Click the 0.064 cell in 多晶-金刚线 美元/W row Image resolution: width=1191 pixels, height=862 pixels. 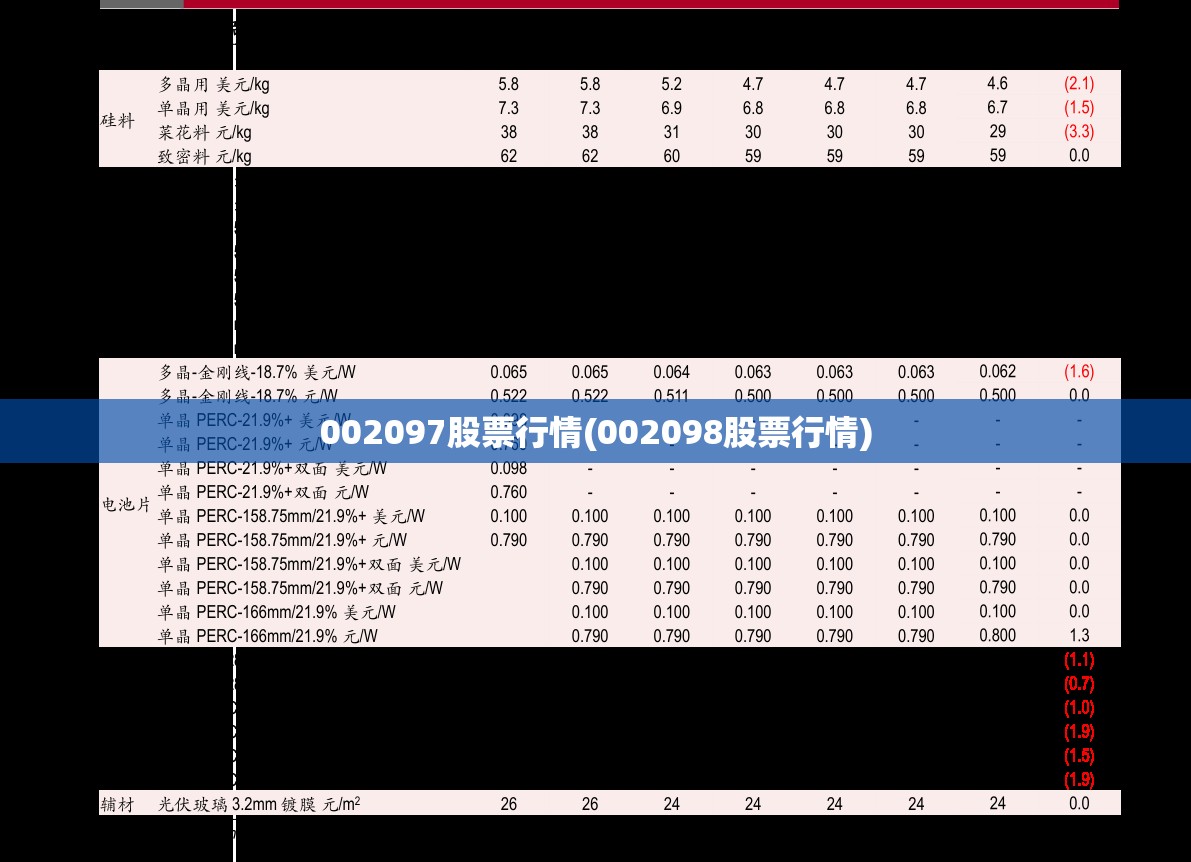671,372
